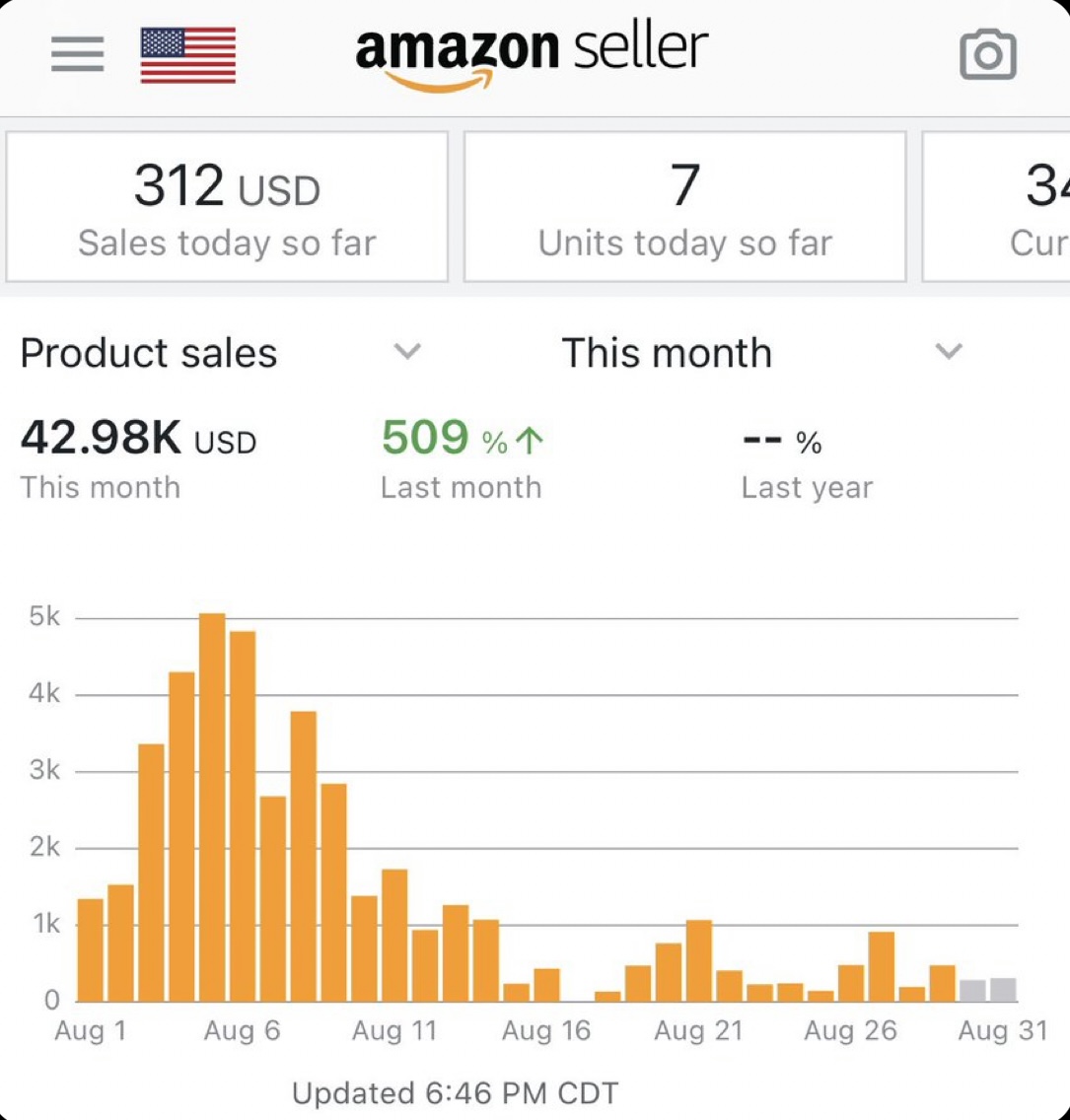Select the This month time range label
The height and width of the screenshot is (1120, 1070).
click(x=667, y=353)
